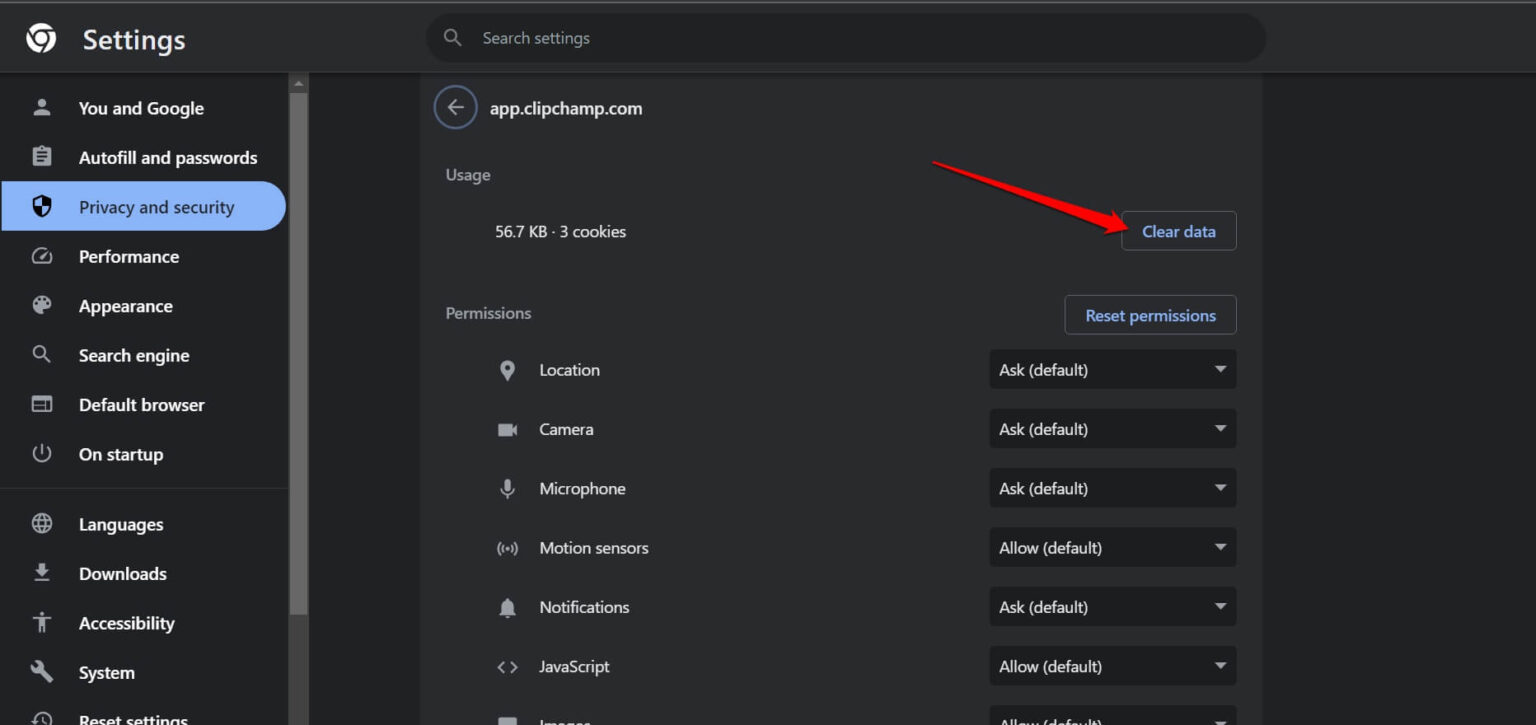Open Languages settings via globe icon
The image size is (1536, 725).
[41, 523]
